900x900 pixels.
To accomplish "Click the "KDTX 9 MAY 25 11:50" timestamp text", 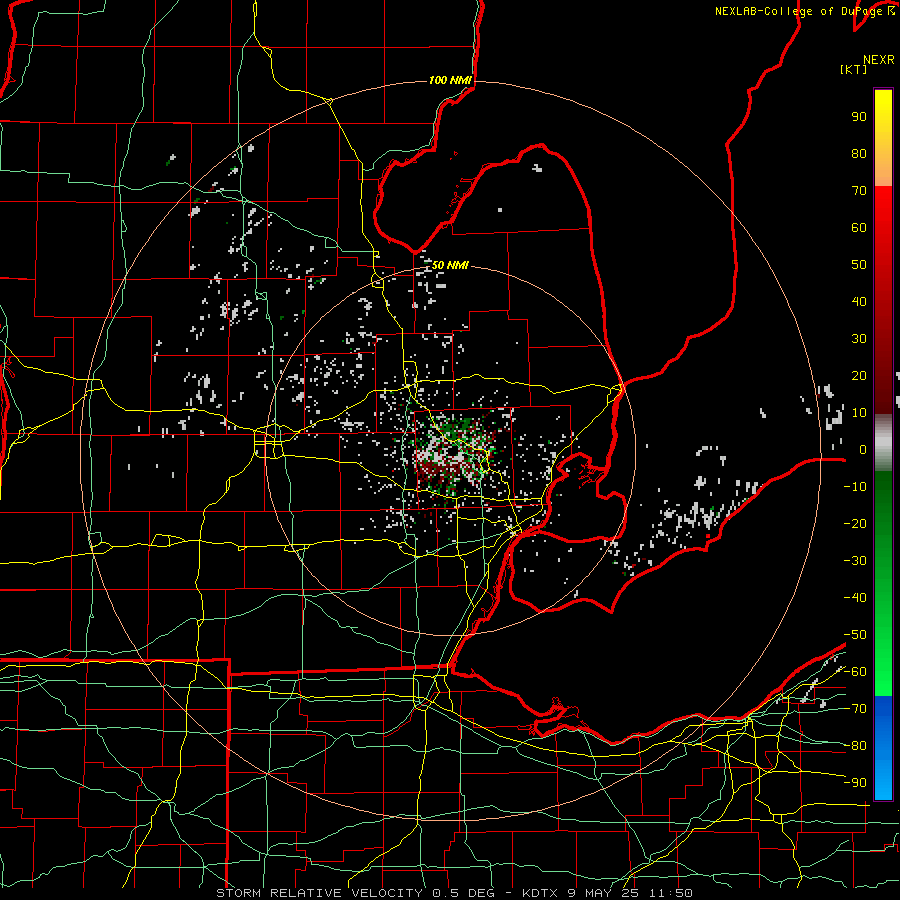I will point(607,893).
